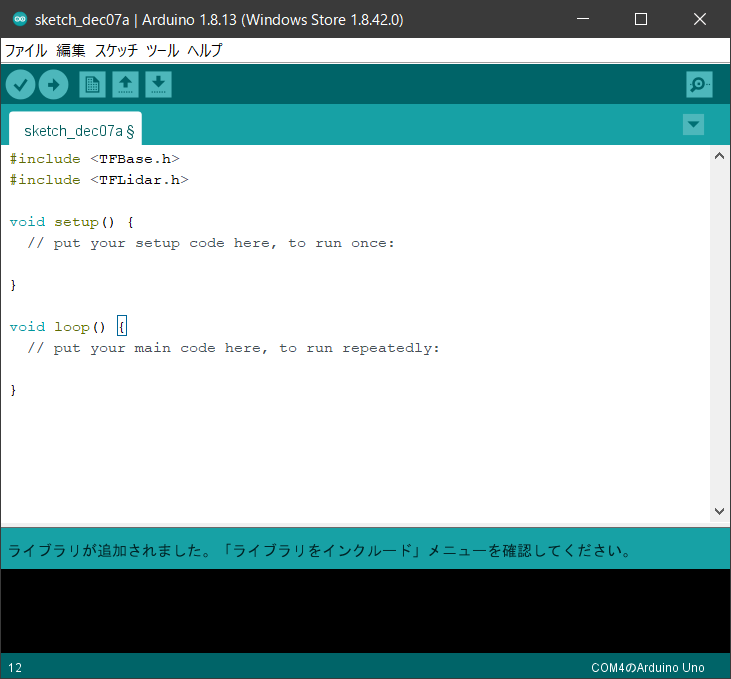Maximize the Arduino window
731x679 pixels.
[x=641, y=19]
